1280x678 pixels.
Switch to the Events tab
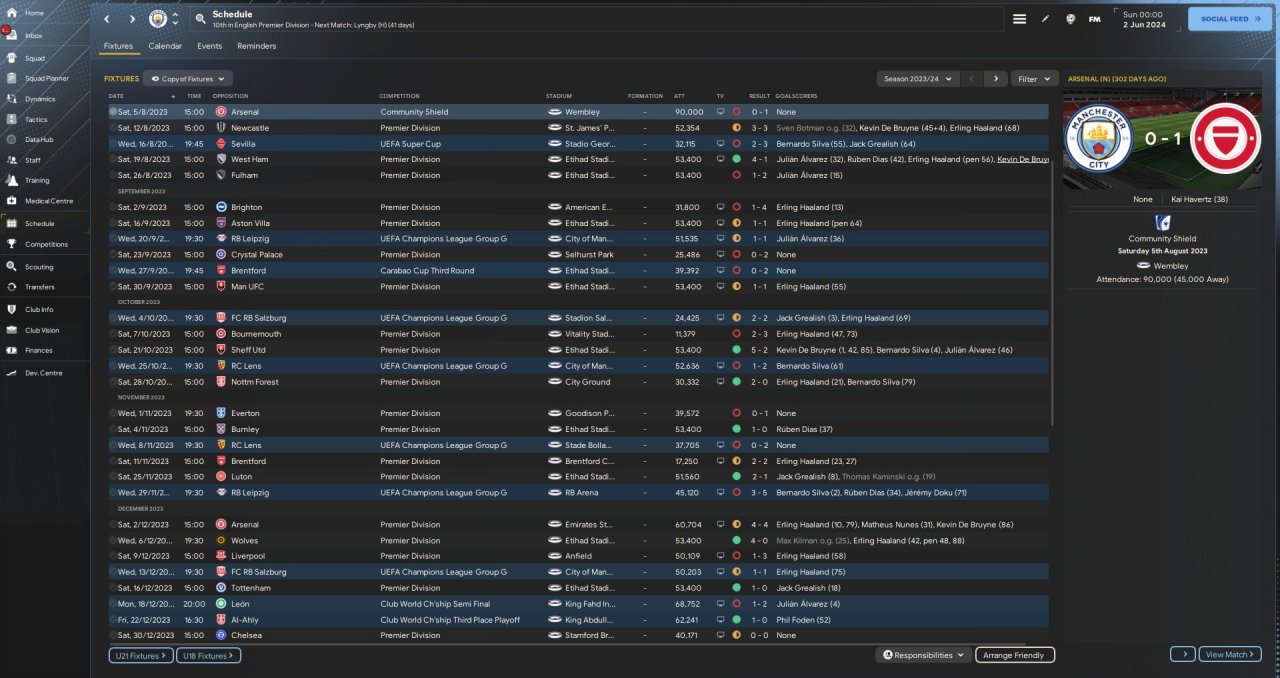click(x=210, y=46)
